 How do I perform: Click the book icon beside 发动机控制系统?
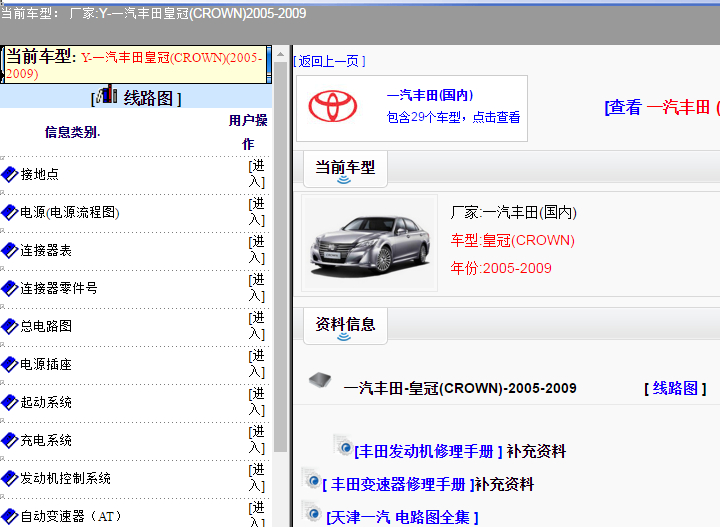[x=9, y=478]
